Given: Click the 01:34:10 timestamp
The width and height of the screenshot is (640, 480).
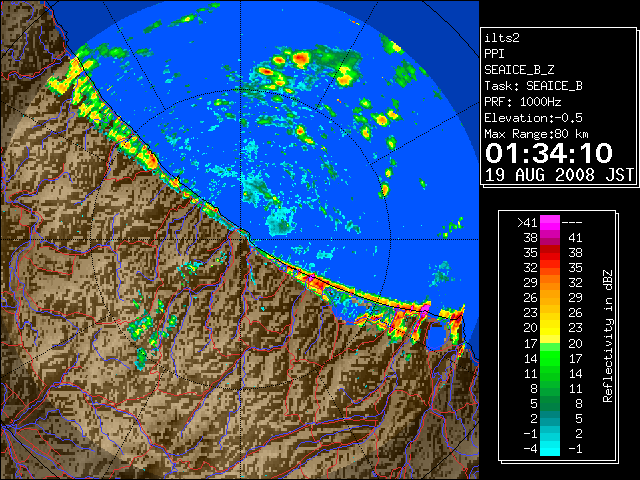Looking at the screenshot, I should tap(549, 153).
